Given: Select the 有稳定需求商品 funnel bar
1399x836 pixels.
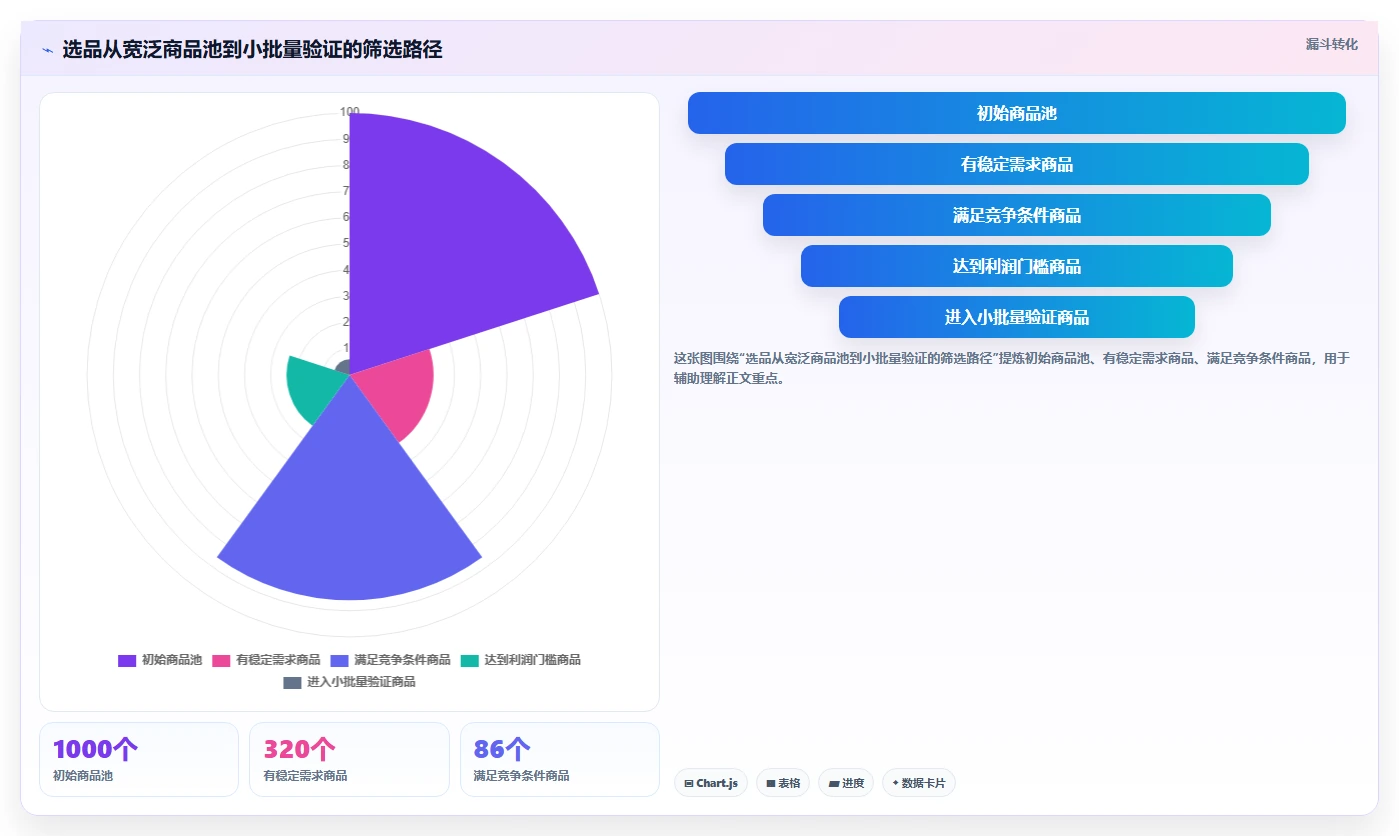Looking at the screenshot, I should pyautogui.click(x=1016, y=164).
